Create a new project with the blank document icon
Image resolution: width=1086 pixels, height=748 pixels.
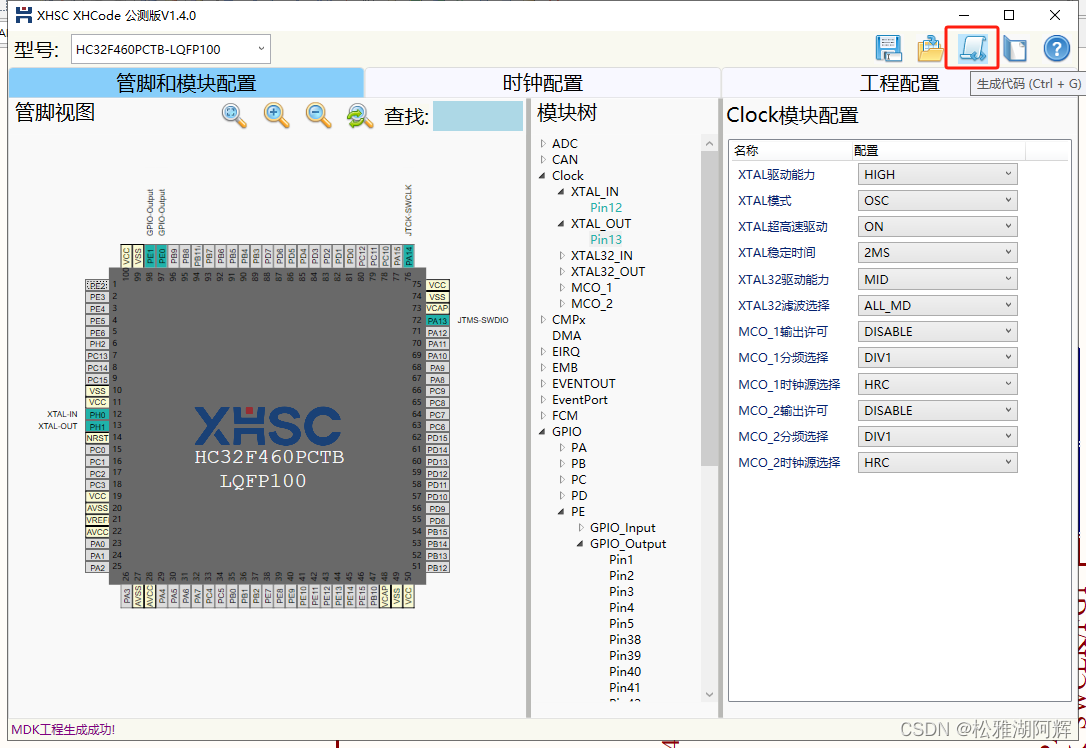coord(1014,48)
